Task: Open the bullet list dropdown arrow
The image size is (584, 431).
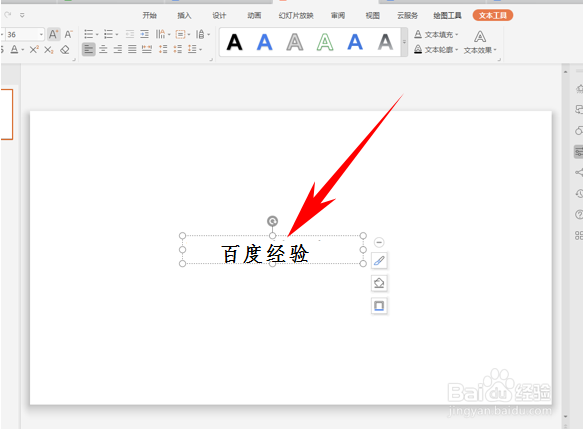Action: click(97, 35)
